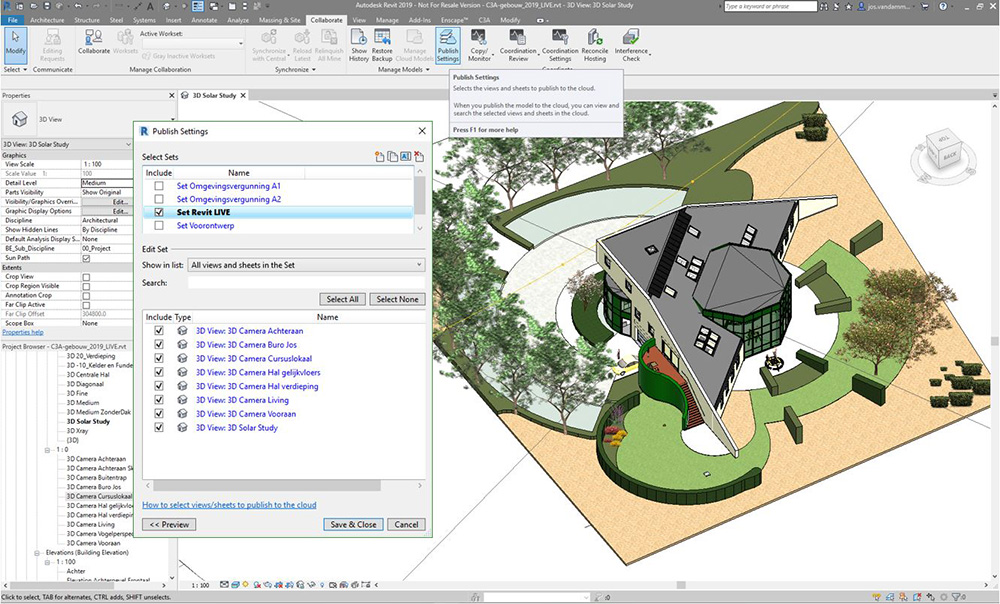Click the Select All button
Viewport: 1000px width, 604px height.
(342, 299)
